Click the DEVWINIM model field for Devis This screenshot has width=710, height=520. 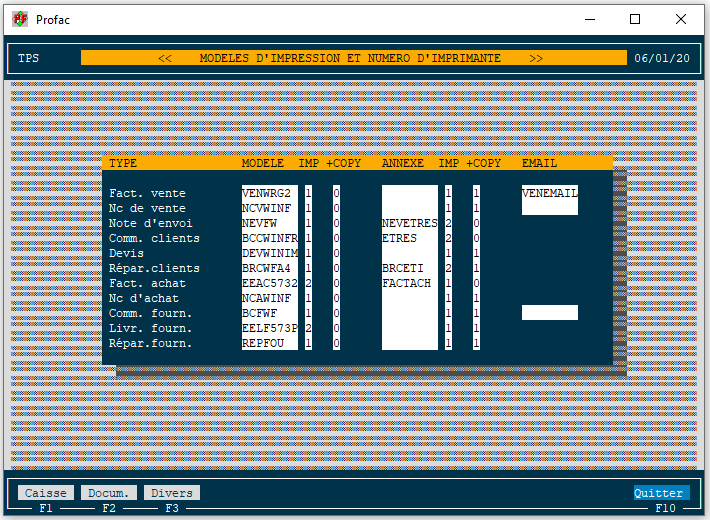[269, 253]
